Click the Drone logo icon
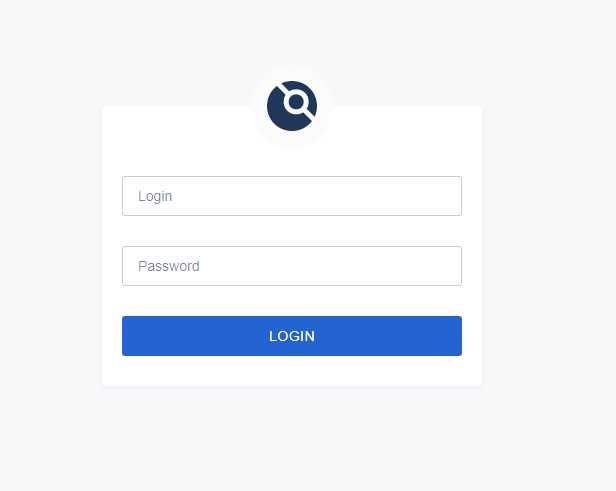Viewport: 616px width, 491px height. point(292,106)
